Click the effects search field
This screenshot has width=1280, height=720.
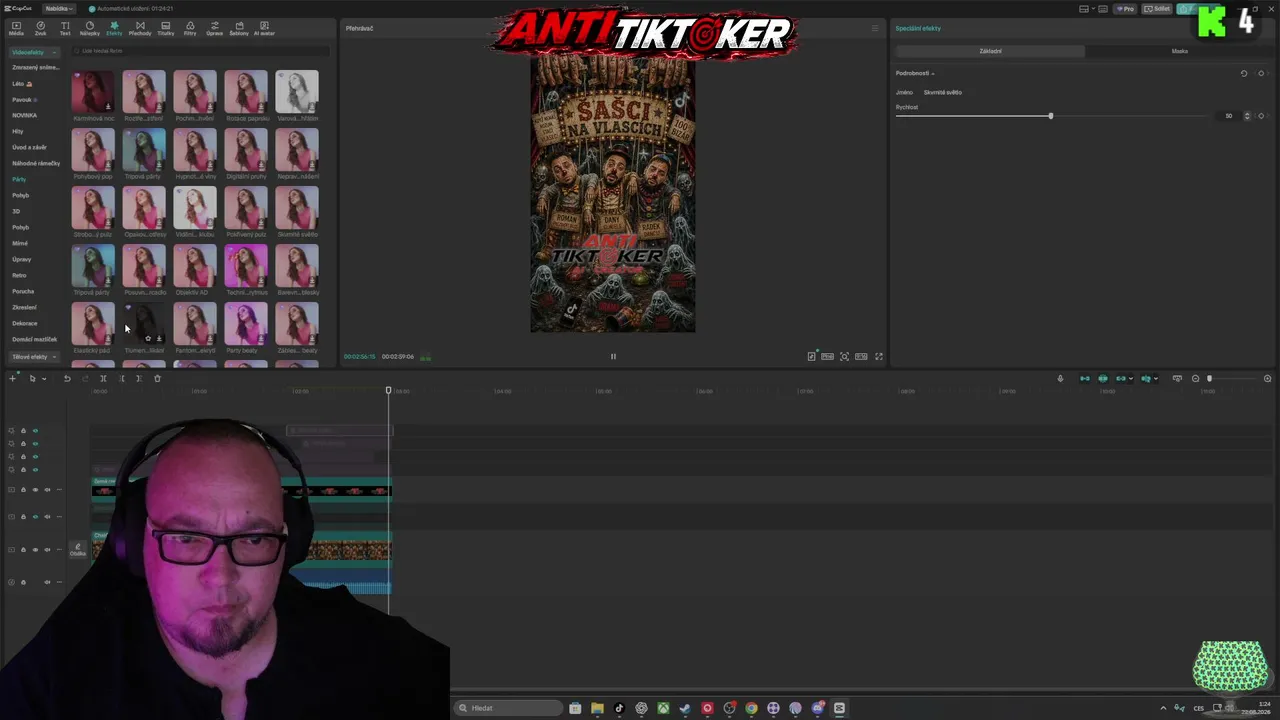click(200, 51)
